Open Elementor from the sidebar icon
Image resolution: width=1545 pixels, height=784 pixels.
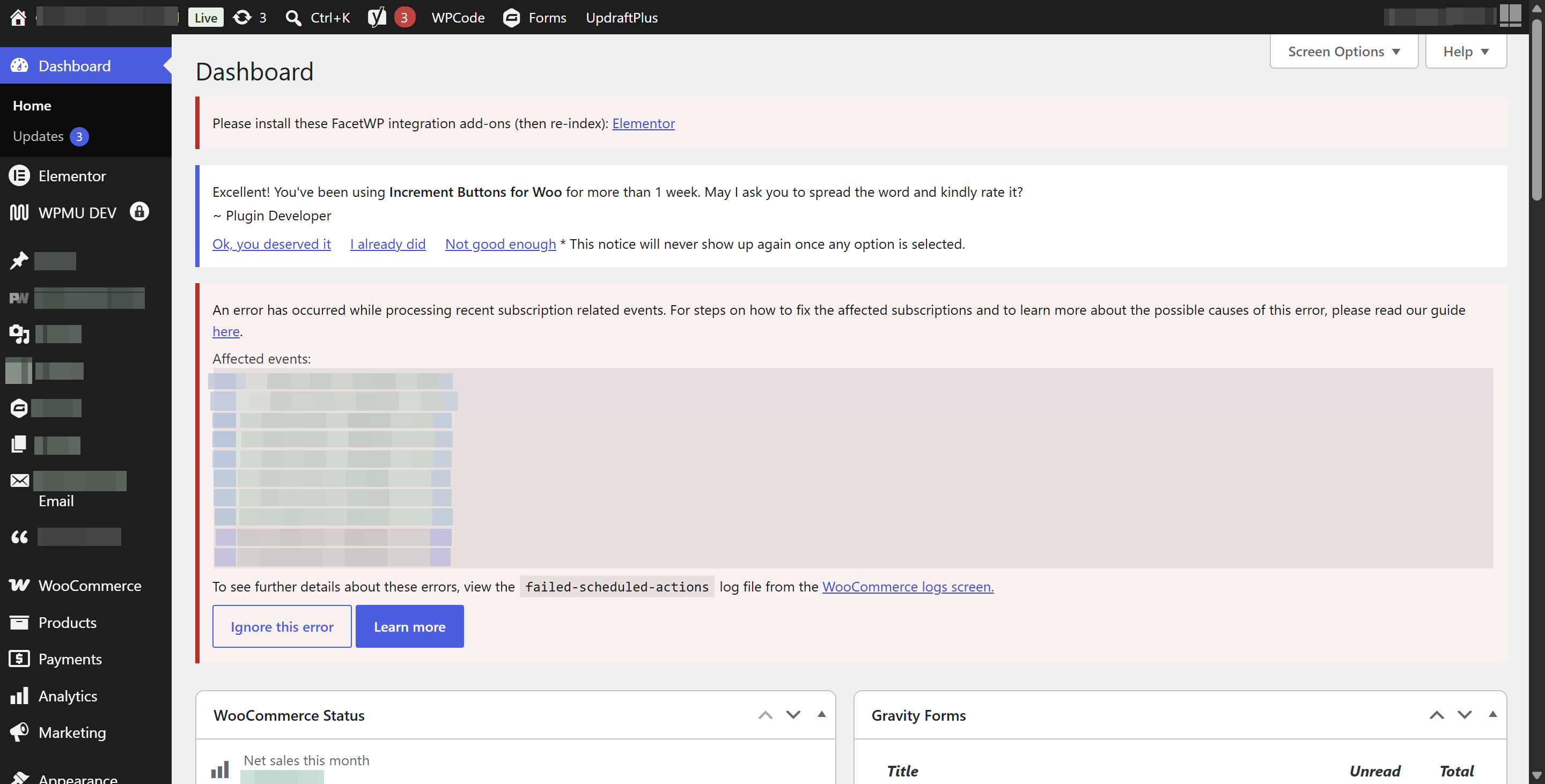[x=19, y=175]
